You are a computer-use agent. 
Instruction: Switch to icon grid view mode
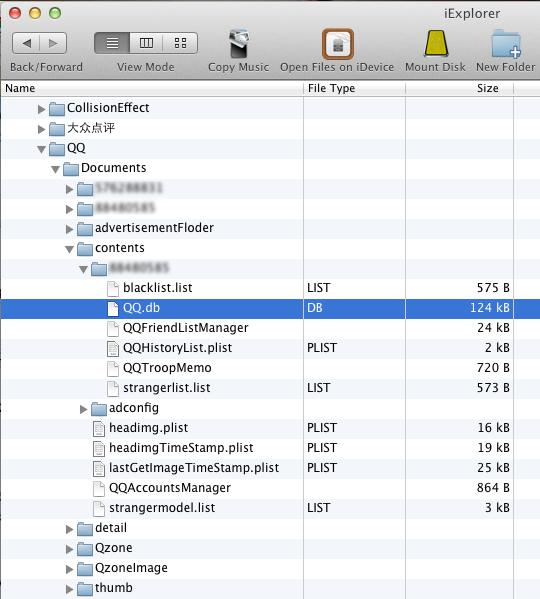pyautogui.click(x=180, y=43)
